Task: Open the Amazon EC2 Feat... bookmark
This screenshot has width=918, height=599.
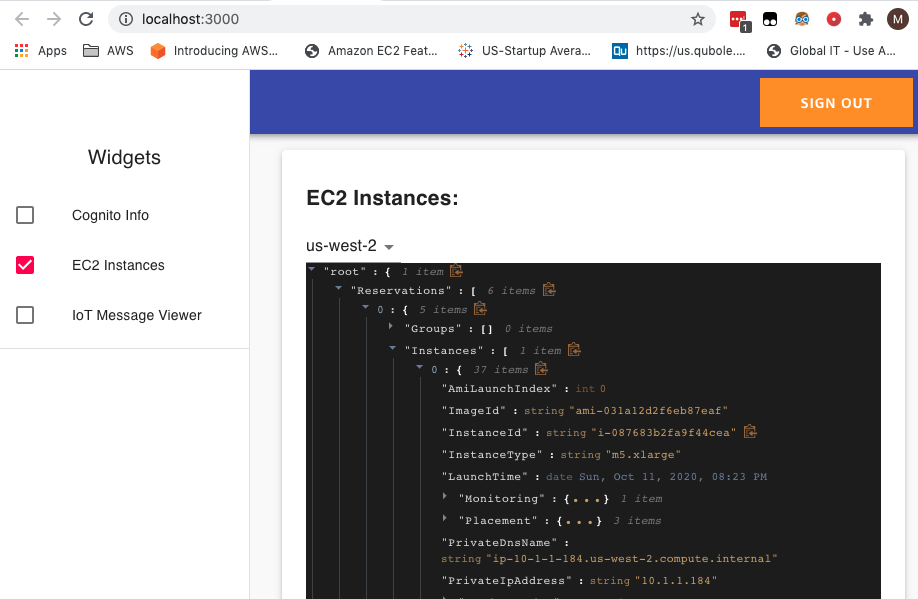Action: [371, 51]
